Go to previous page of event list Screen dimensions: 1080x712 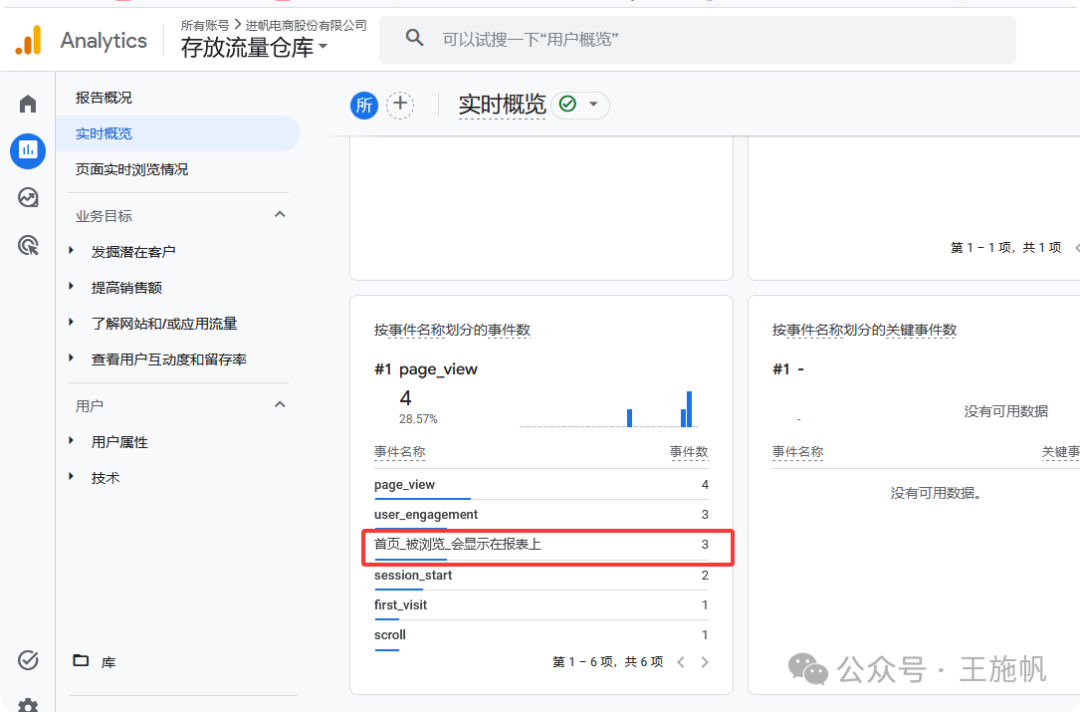(x=681, y=662)
